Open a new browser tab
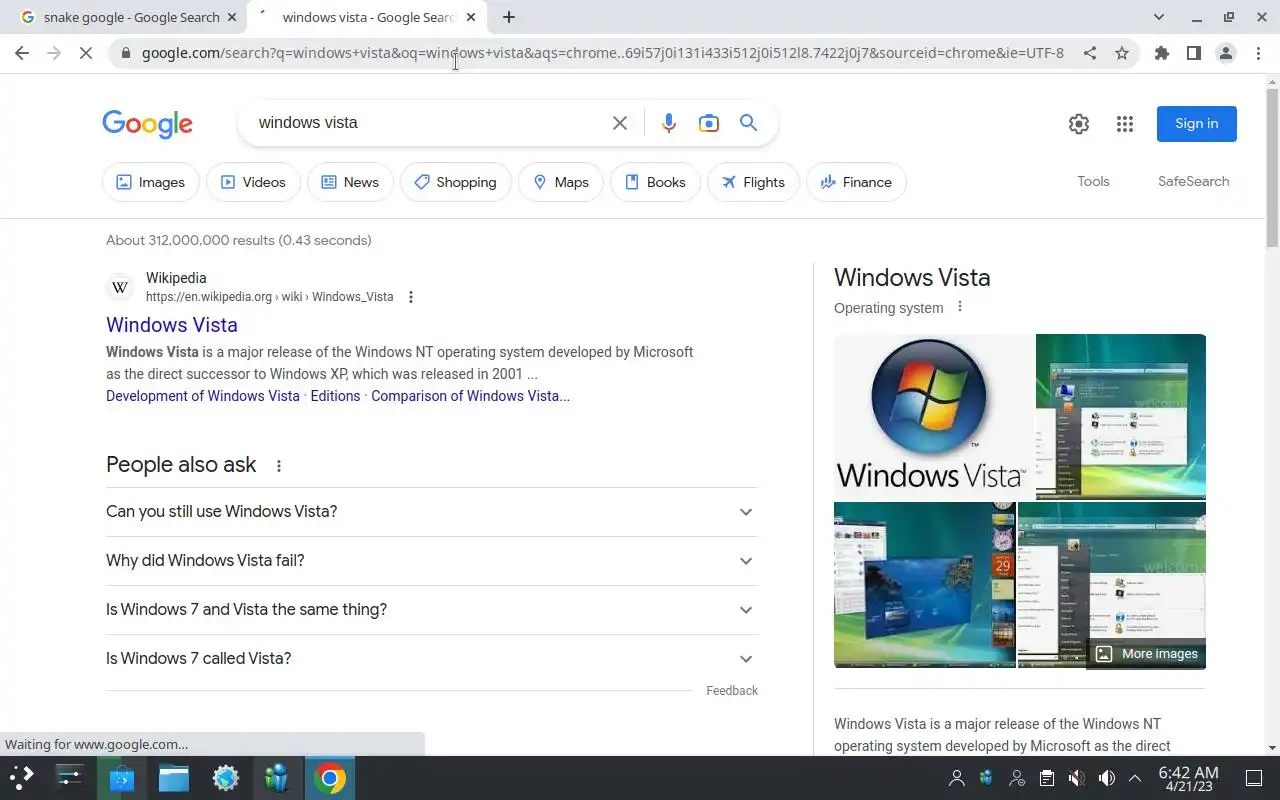 (509, 17)
